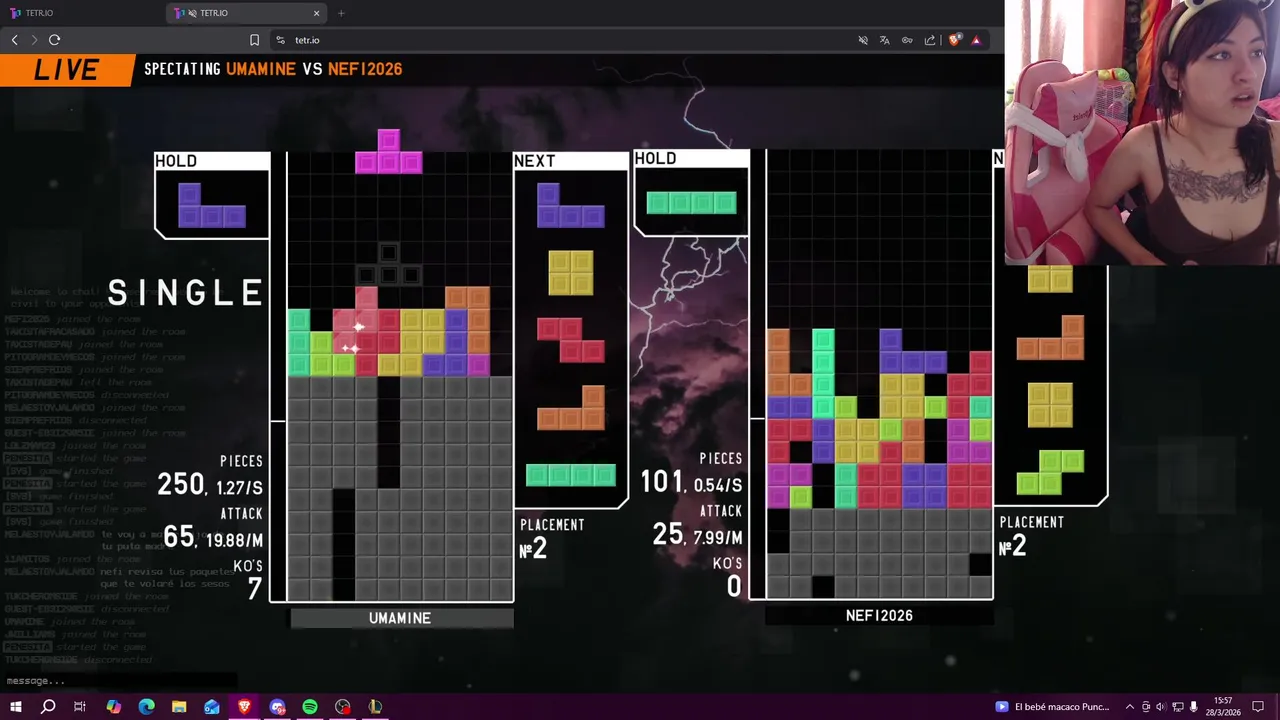The image size is (1280, 720).
Task: Click NEFI2026's attack value 25
Action: click(x=667, y=535)
